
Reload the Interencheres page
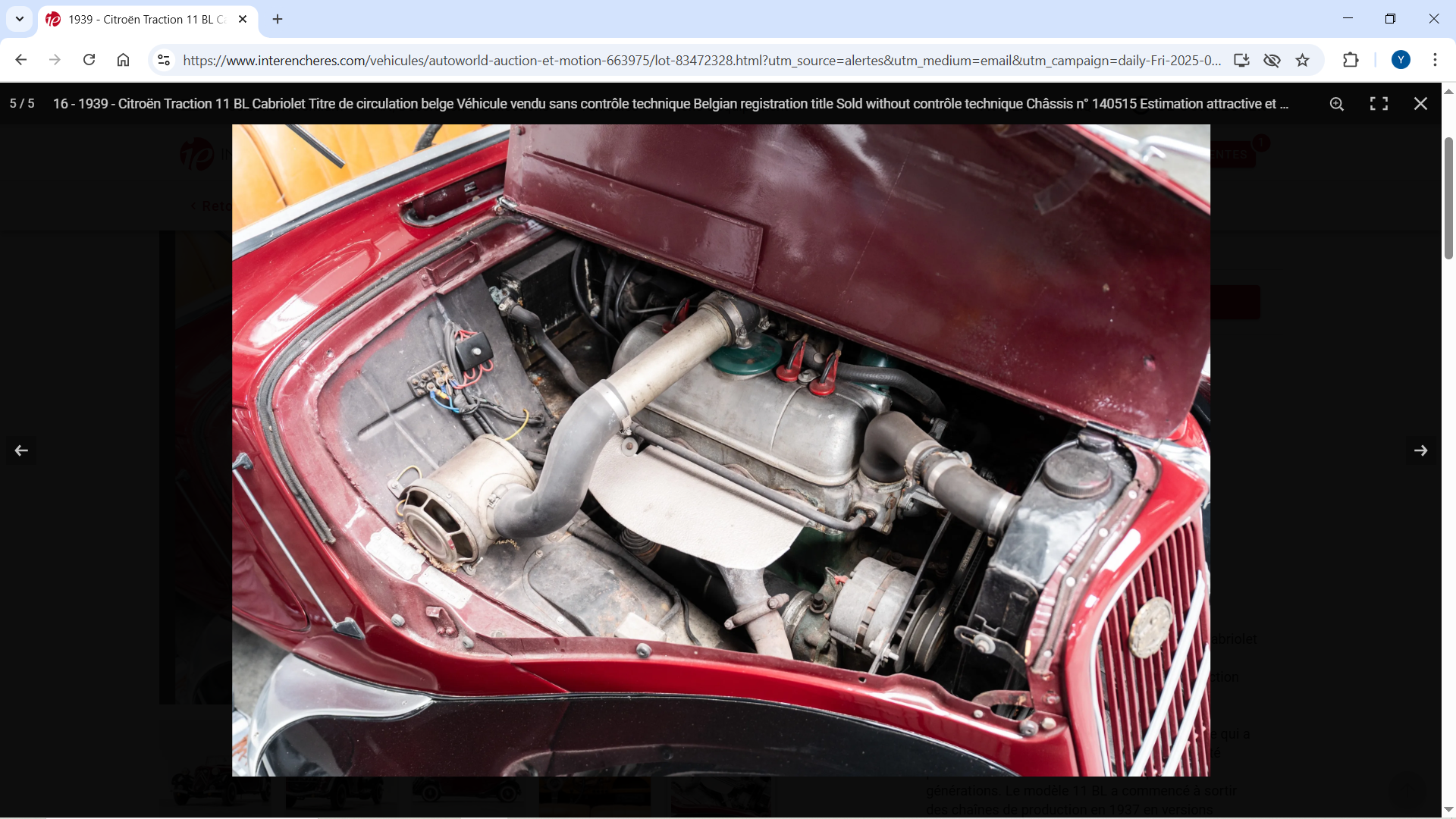click(89, 60)
